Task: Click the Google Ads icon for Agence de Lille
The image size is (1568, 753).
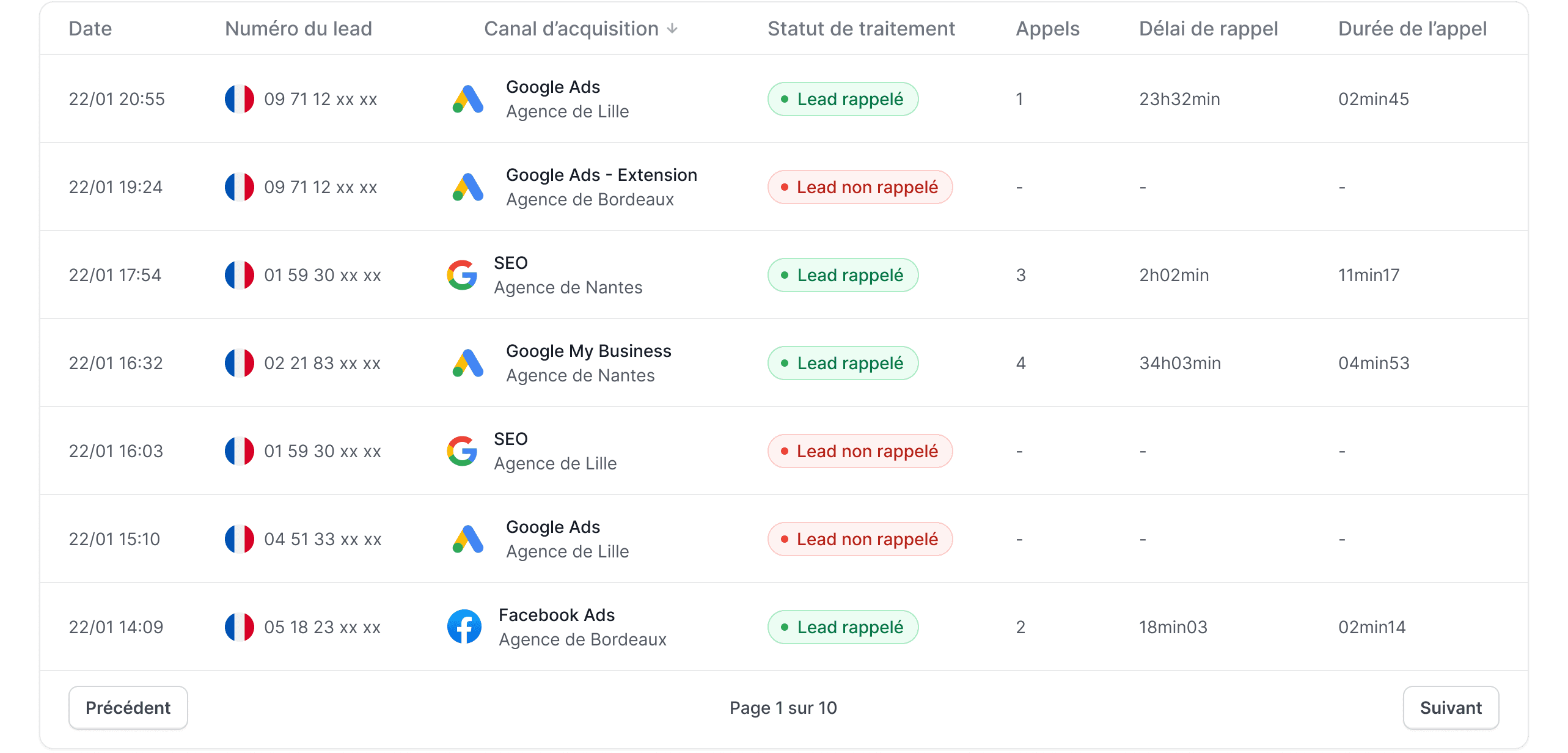Action: [x=467, y=98]
